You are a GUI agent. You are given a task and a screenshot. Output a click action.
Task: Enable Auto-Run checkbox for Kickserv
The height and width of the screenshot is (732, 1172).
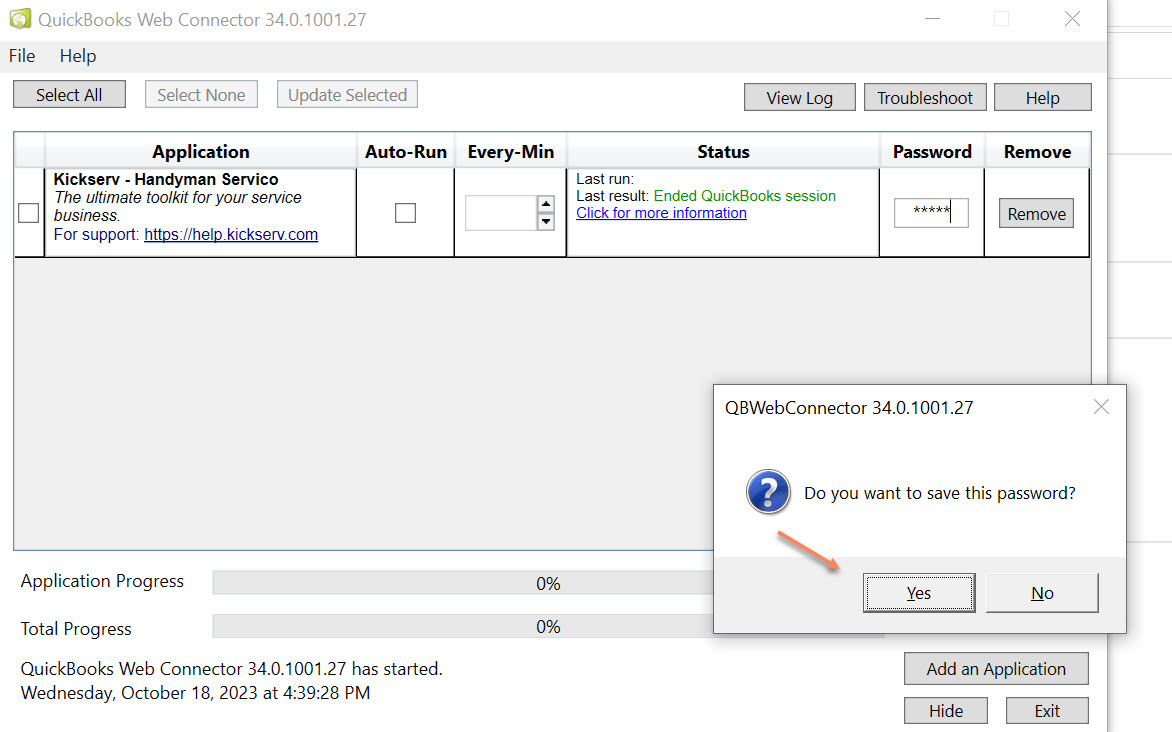click(x=405, y=213)
